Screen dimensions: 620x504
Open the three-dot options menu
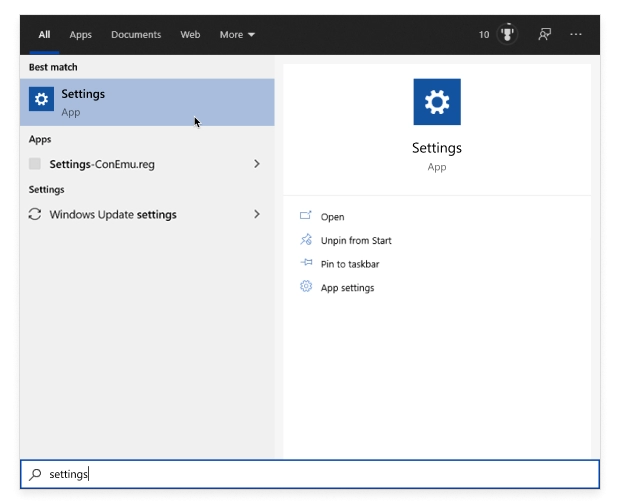(576, 34)
